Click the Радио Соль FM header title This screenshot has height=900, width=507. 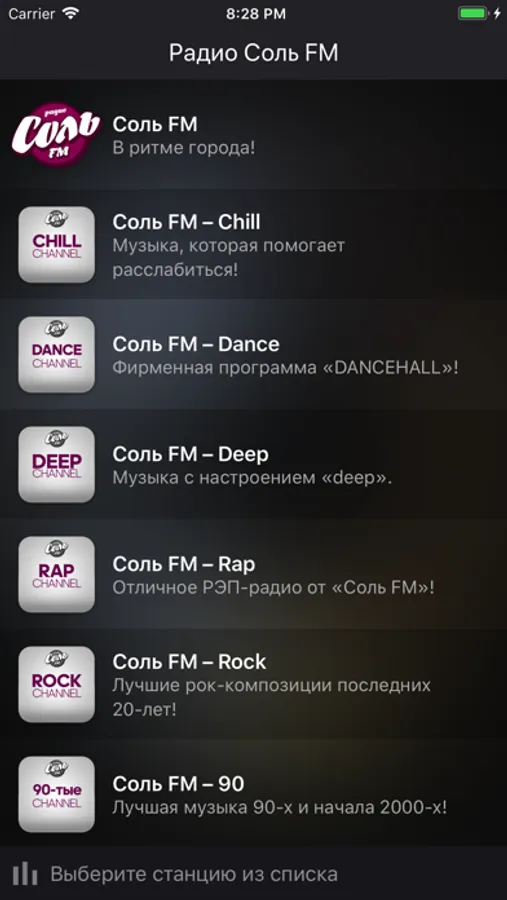[253, 53]
